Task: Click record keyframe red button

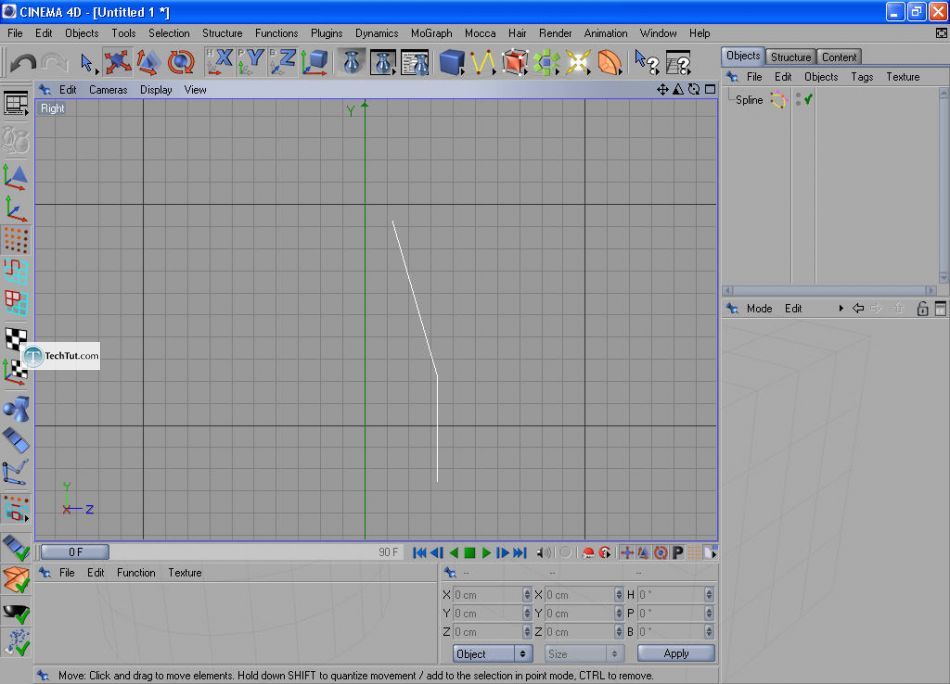Action: 588,553
